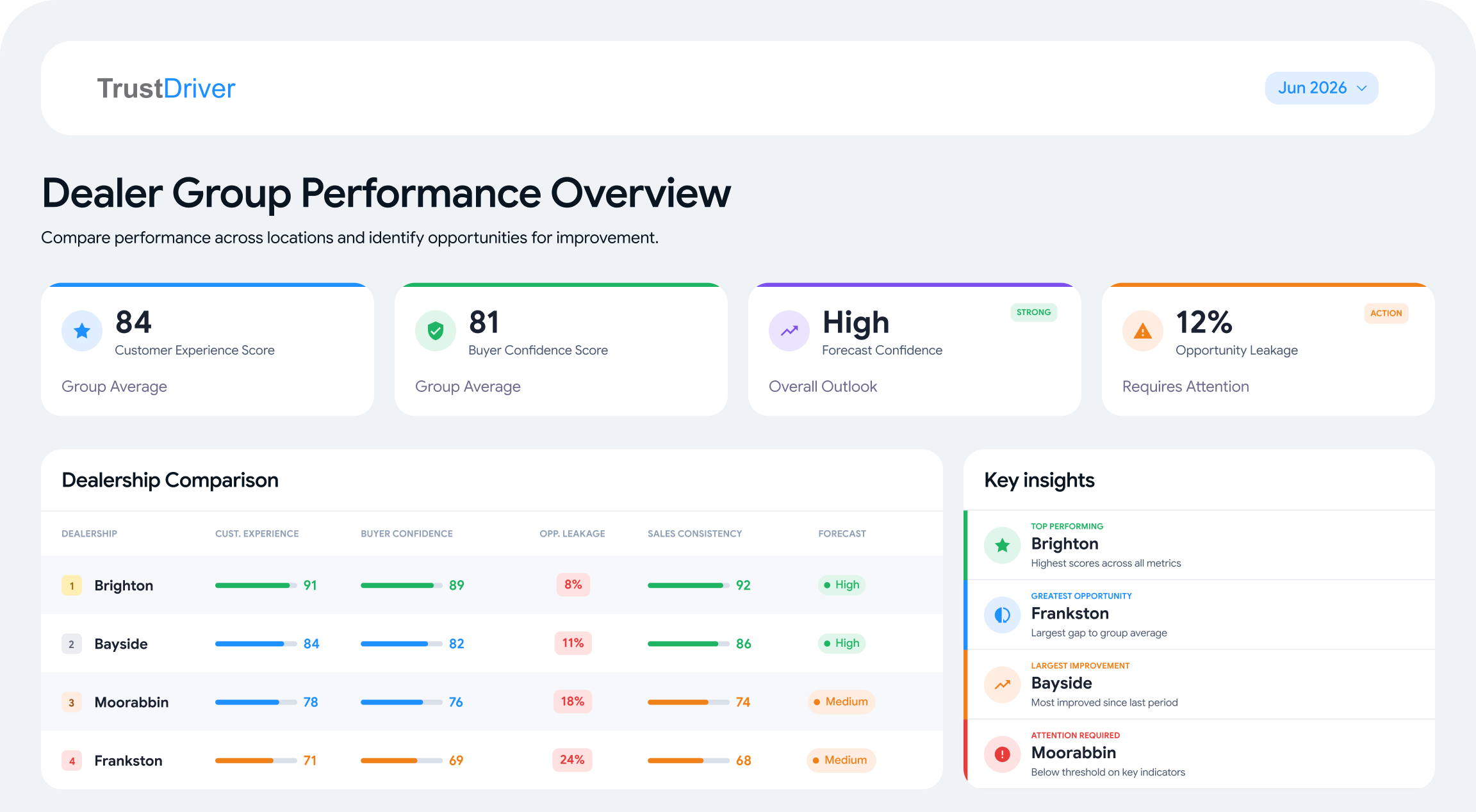Click the STRONG badge on Forecast Confidence

[x=1033, y=313]
